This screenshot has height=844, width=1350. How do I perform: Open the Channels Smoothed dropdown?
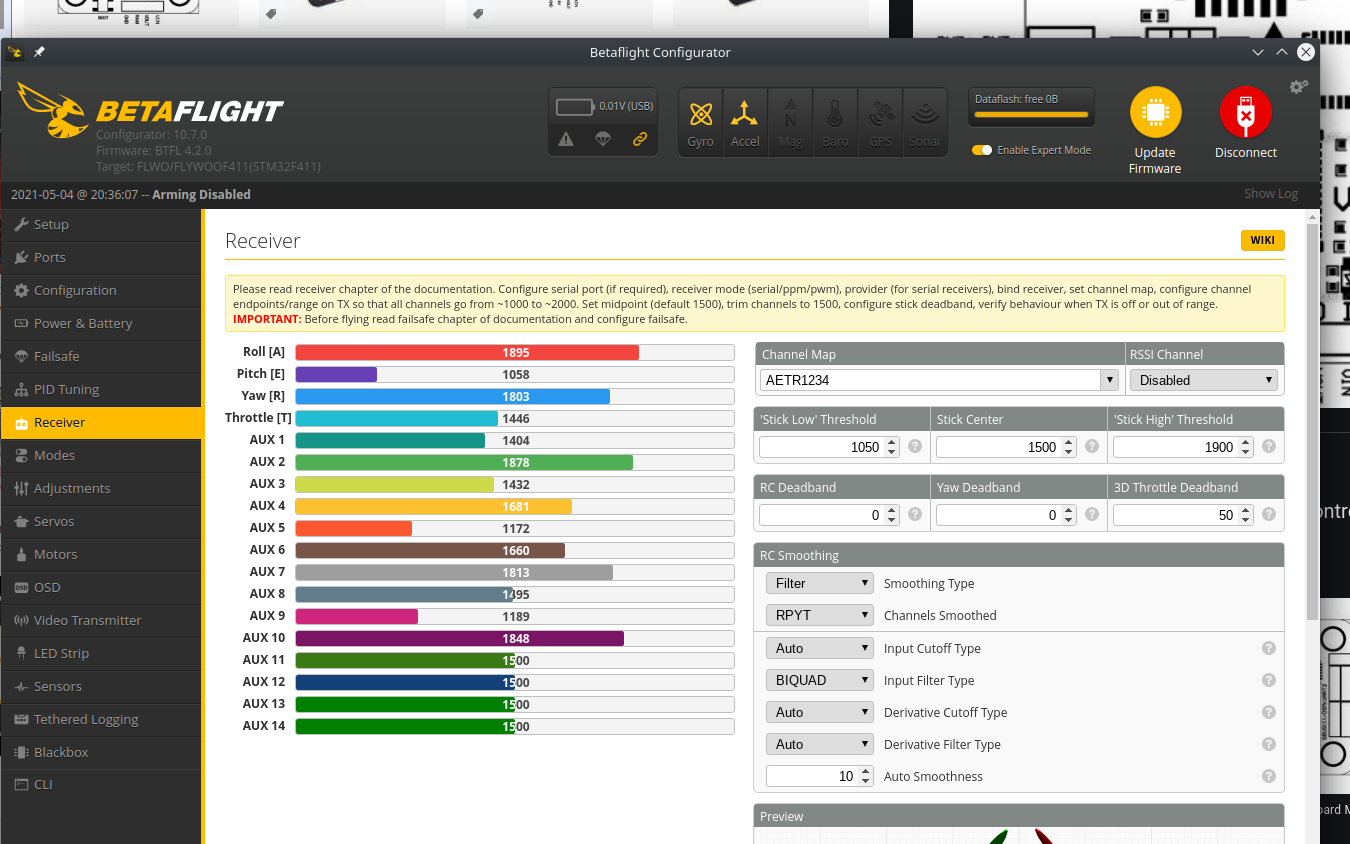[820, 615]
